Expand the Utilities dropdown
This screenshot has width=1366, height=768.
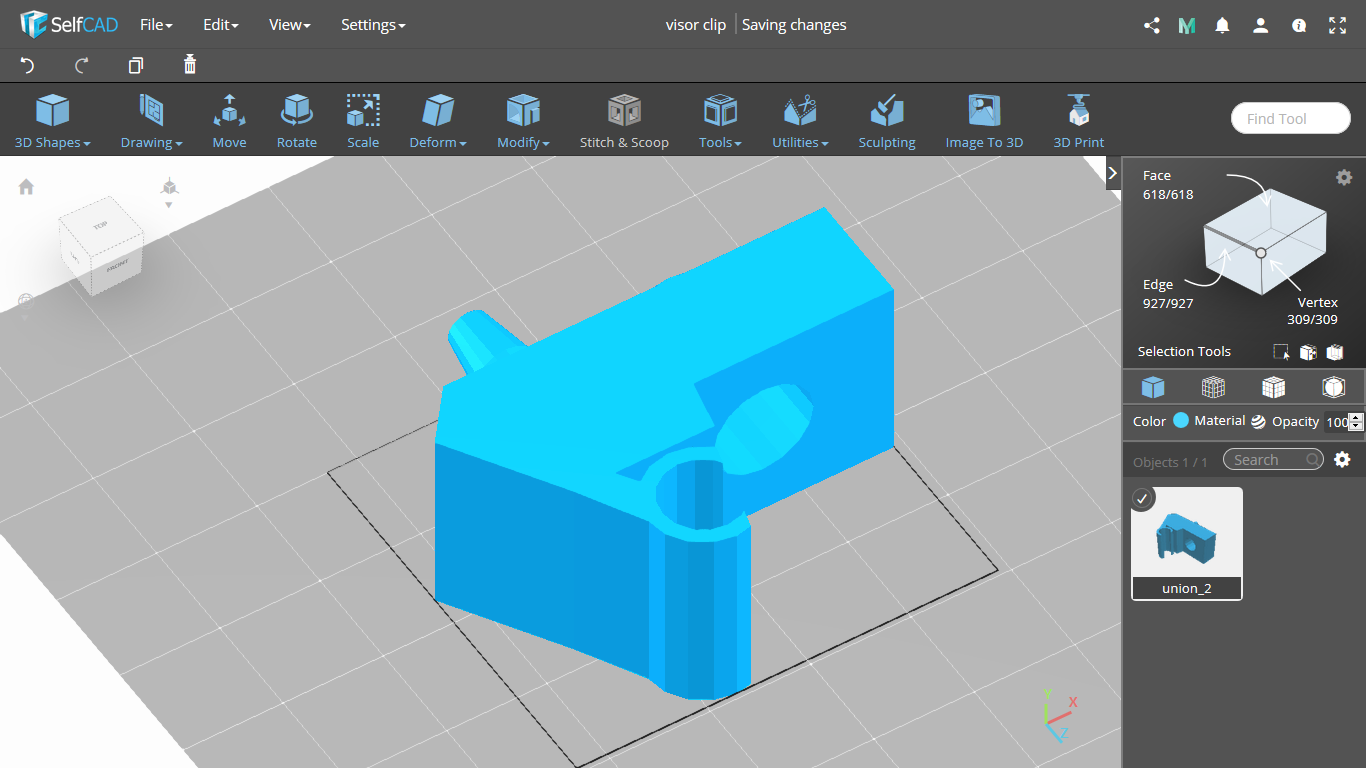point(800,121)
